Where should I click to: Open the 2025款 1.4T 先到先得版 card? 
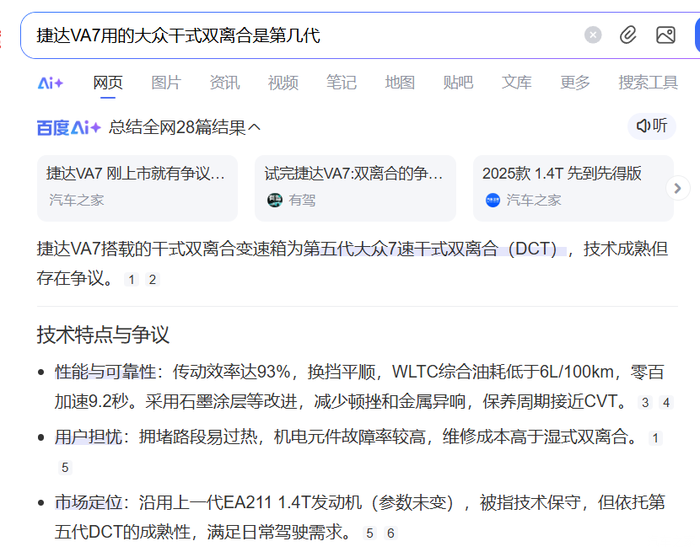pos(571,187)
